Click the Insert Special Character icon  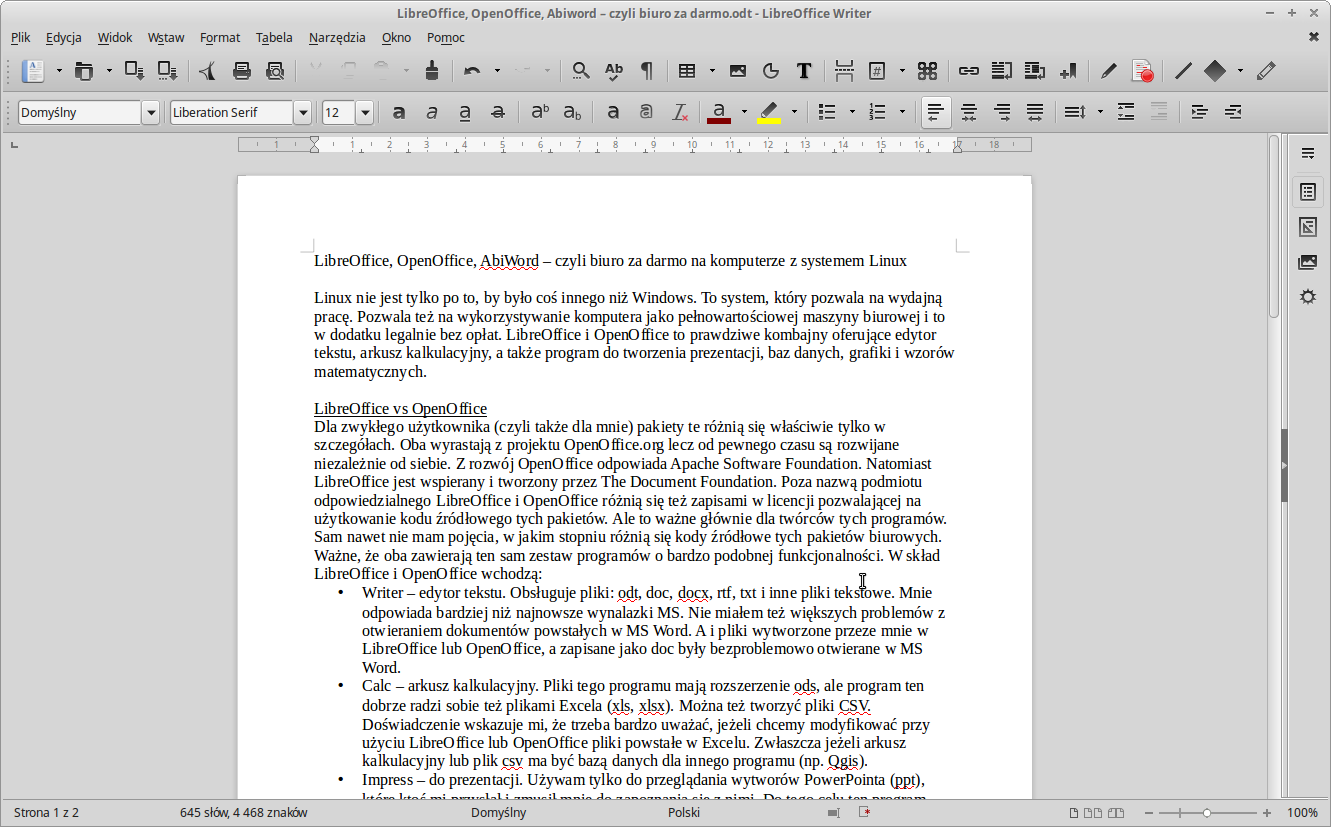928,71
